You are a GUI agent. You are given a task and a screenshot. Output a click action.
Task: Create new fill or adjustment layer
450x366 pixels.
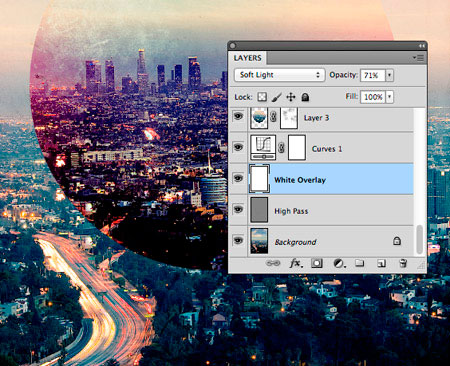click(339, 263)
